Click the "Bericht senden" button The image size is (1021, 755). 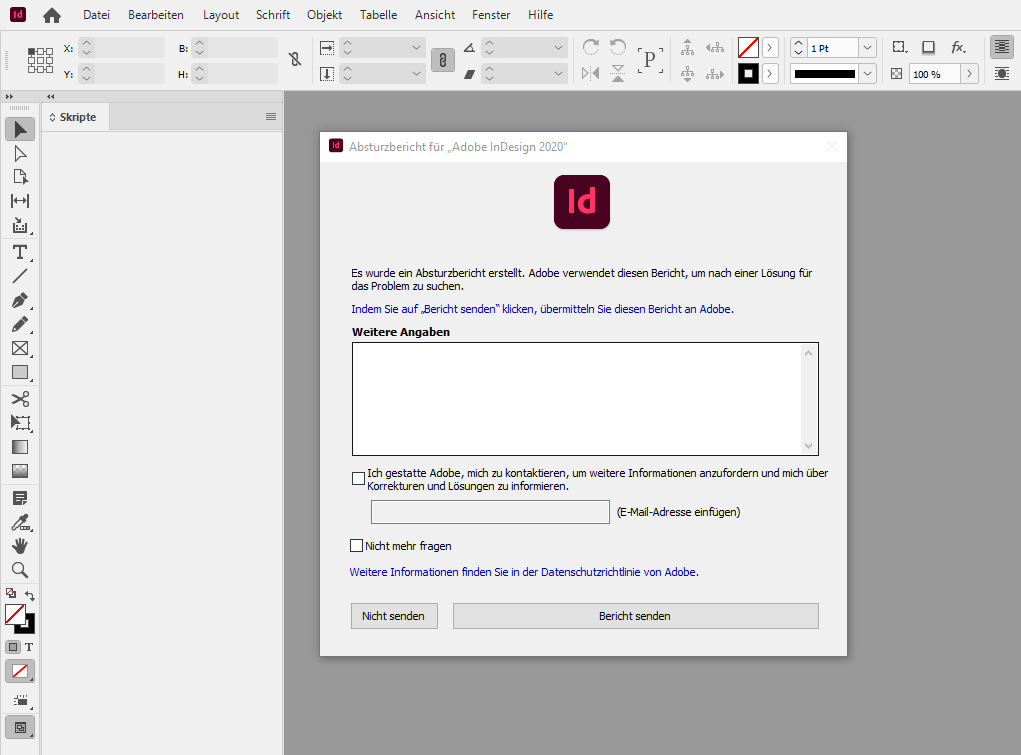tap(636, 615)
